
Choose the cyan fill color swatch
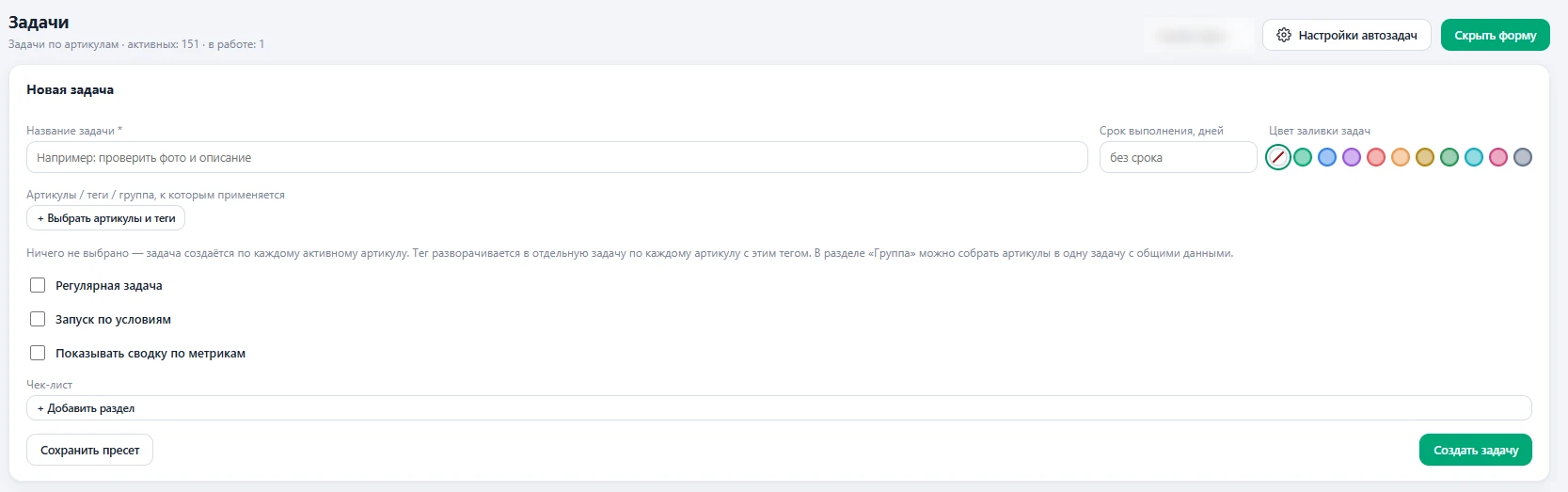(x=1474, y=157)
